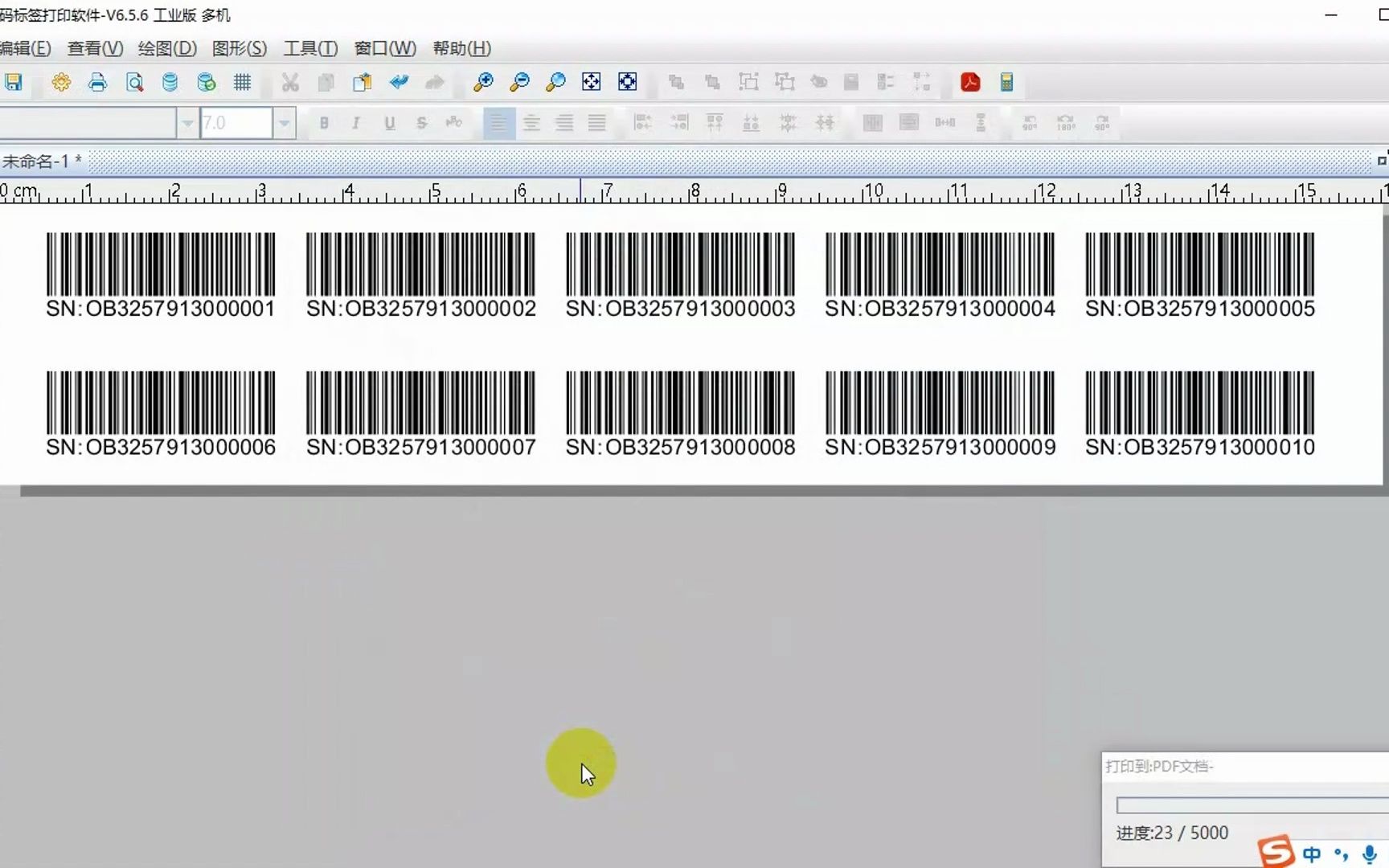Click inward arrows zoom fit icon

(x=628, y=82)
